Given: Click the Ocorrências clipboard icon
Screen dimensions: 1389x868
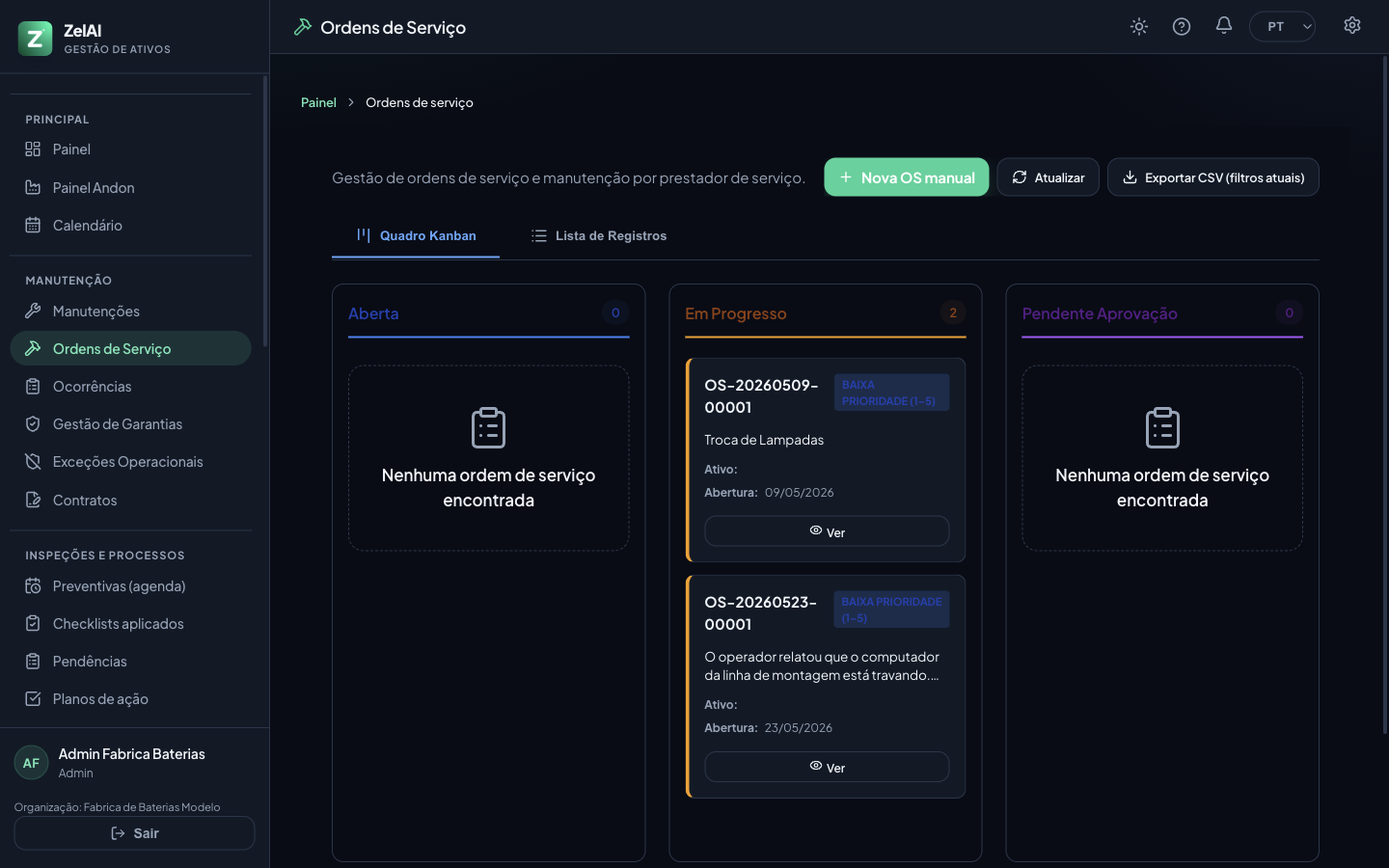Looking at the screenshot, I should pos(33,387).
